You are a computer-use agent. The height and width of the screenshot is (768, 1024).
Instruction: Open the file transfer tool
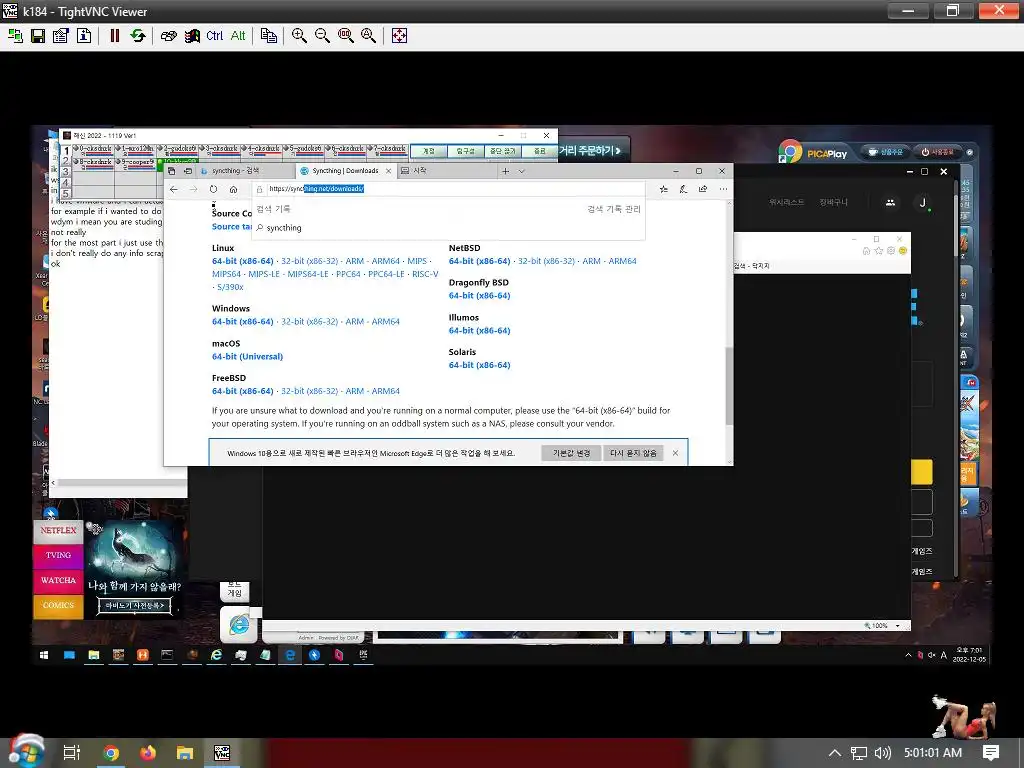268,36
